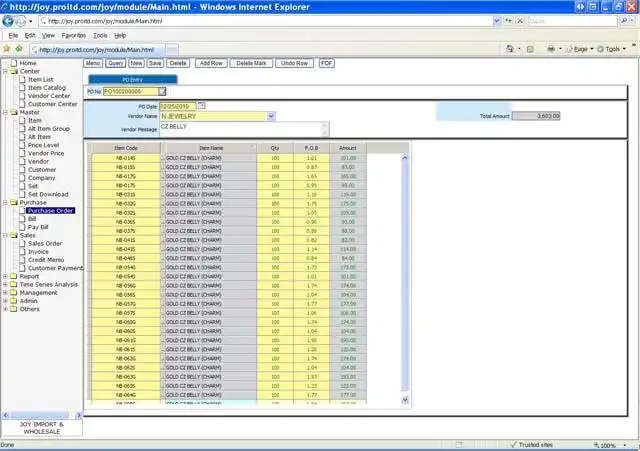Click the Delete button
Viewport: 640px width, 451px height.
click(x=178, y=63)
